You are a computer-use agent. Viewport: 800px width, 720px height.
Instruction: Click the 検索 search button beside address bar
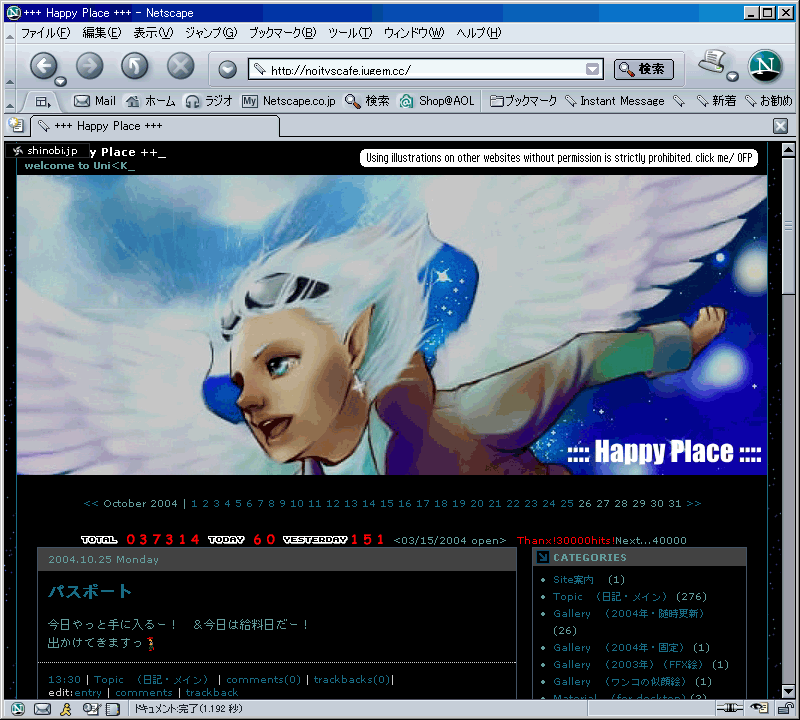pyautogui.click(x=643, y=69)
